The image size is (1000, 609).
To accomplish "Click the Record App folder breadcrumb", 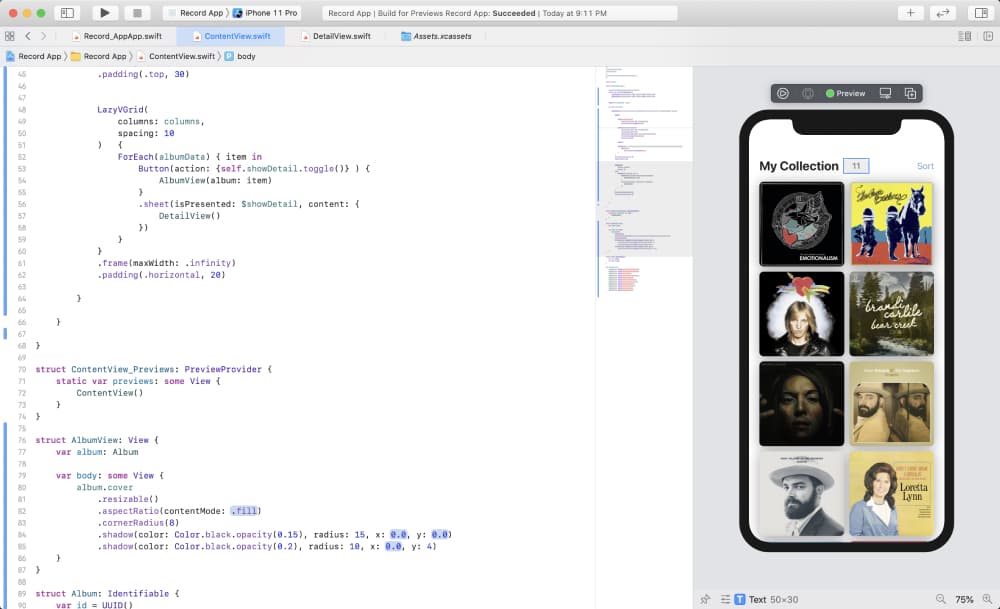I will 98,56.
